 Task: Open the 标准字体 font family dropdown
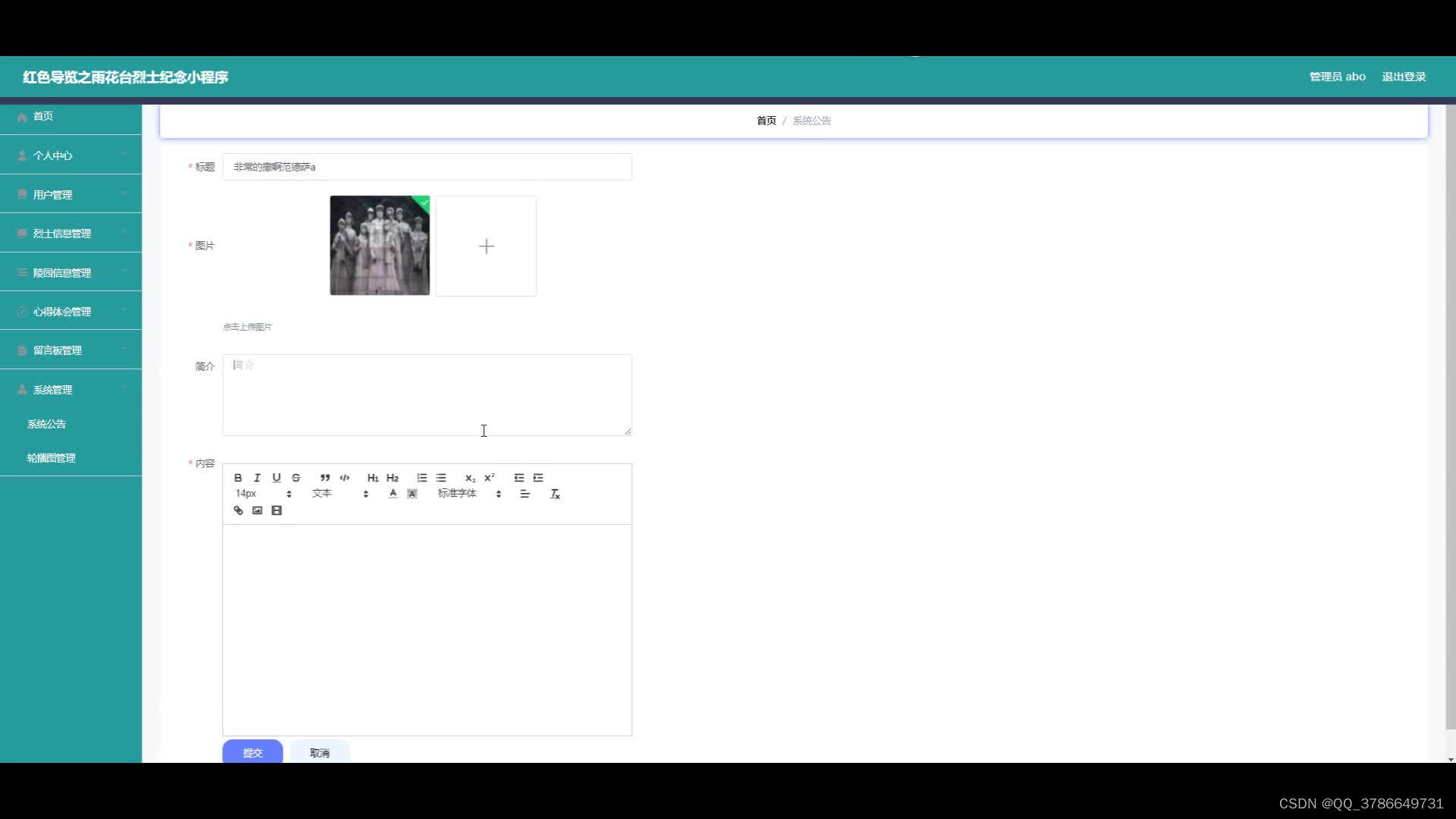(x=469, y=494)
